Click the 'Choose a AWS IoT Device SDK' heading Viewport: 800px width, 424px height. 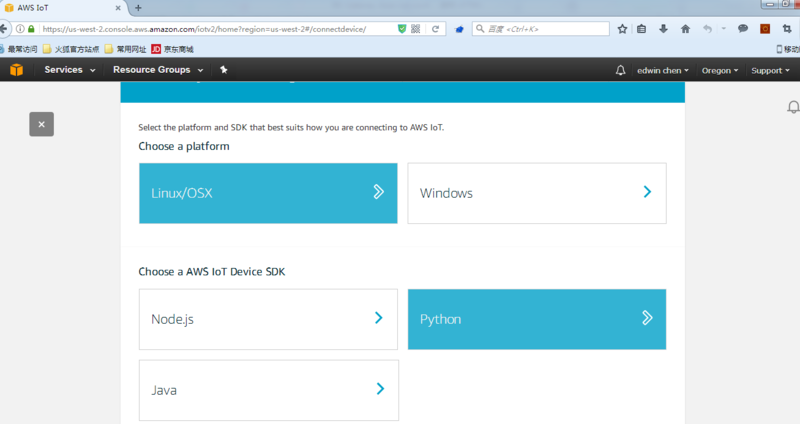coord(212,271)
